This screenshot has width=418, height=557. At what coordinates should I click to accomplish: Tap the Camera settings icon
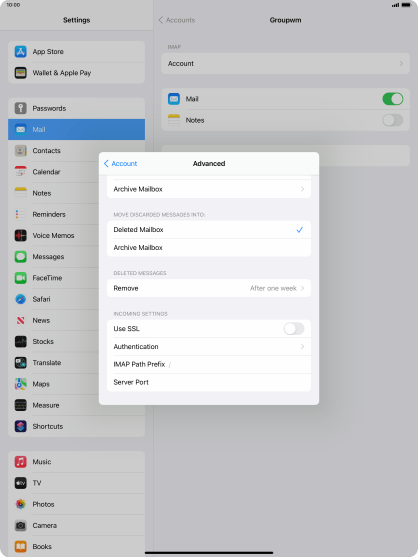click(21, 525)
